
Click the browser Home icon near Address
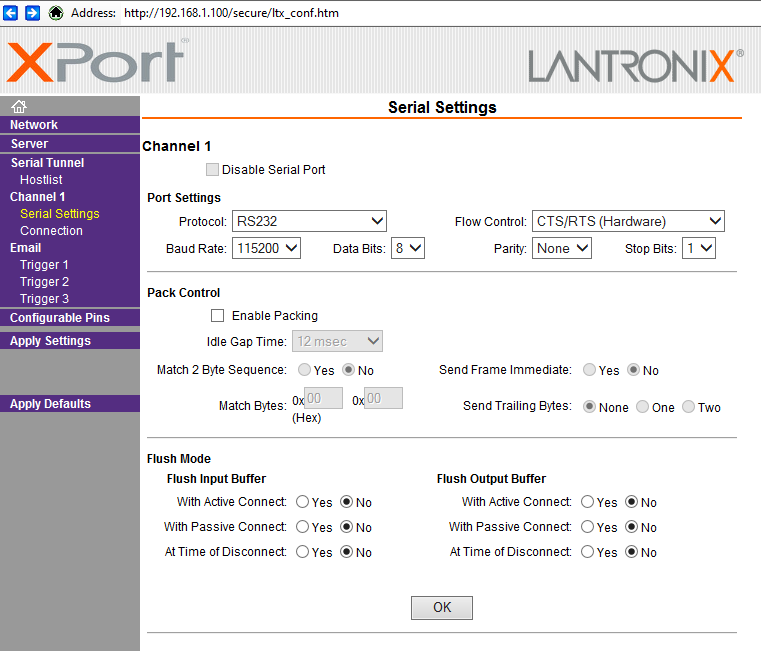click(x=56, y=13)
